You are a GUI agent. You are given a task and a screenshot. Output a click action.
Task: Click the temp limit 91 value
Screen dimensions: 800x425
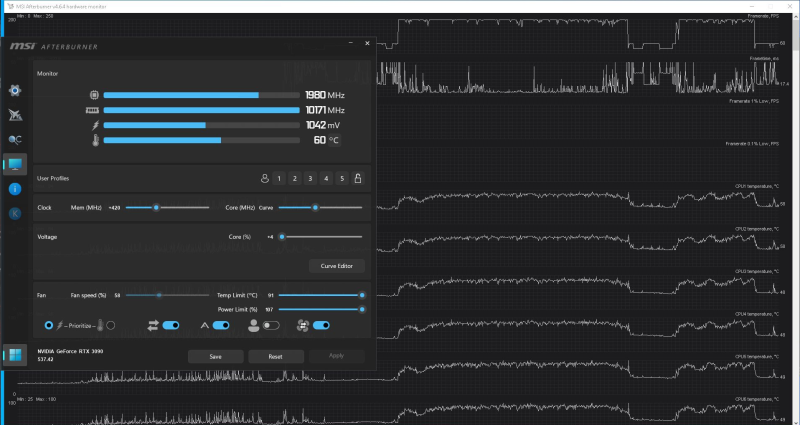coord(270,295)
